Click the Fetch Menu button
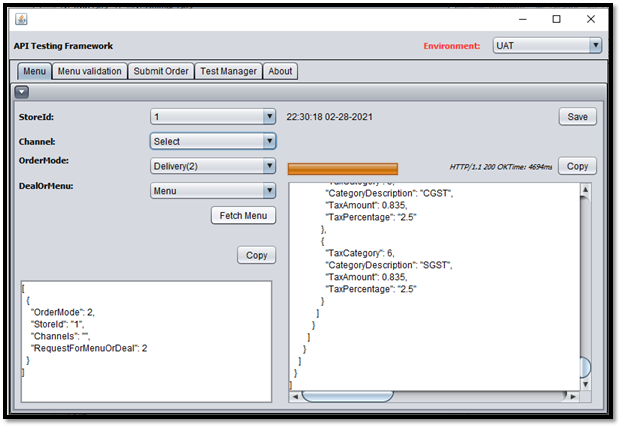The width and height of the screenshot is (622, 428). 243,215
